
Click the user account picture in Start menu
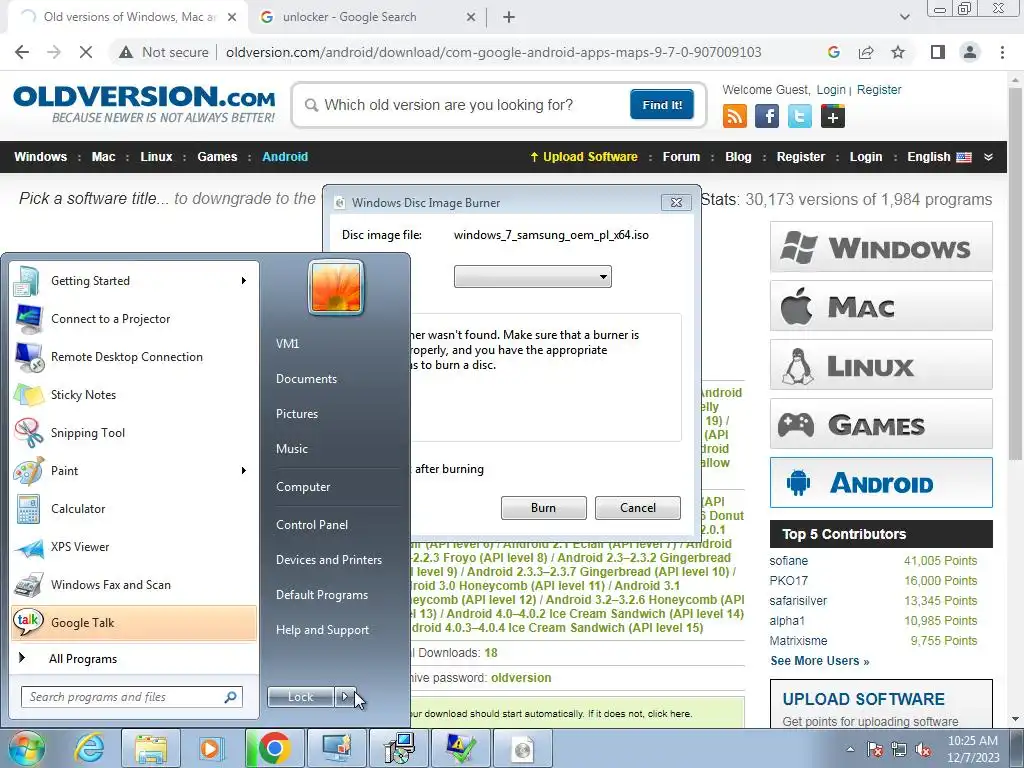tap(336, 287)
